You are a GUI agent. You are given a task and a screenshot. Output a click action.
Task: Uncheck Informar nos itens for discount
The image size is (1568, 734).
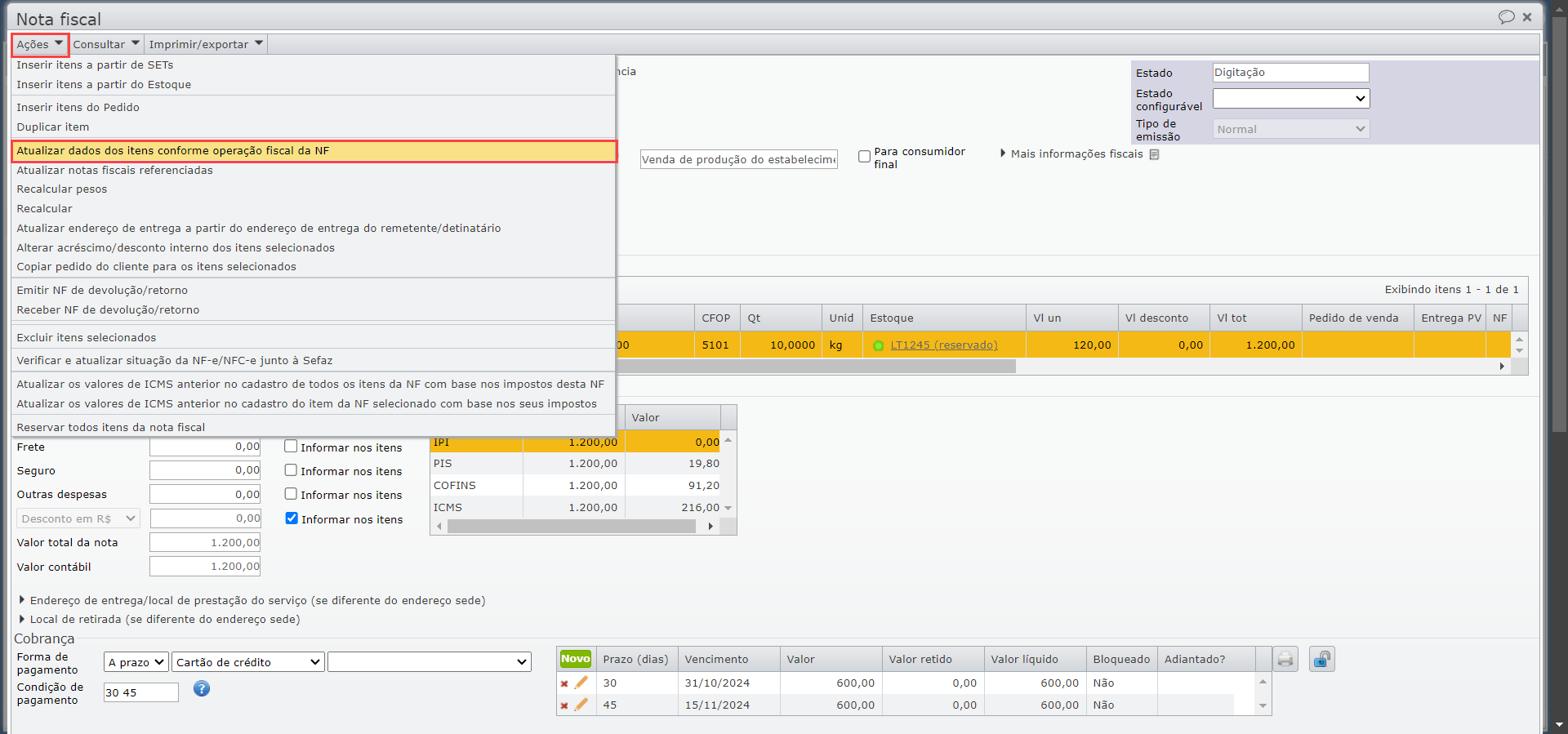[292, 518]
